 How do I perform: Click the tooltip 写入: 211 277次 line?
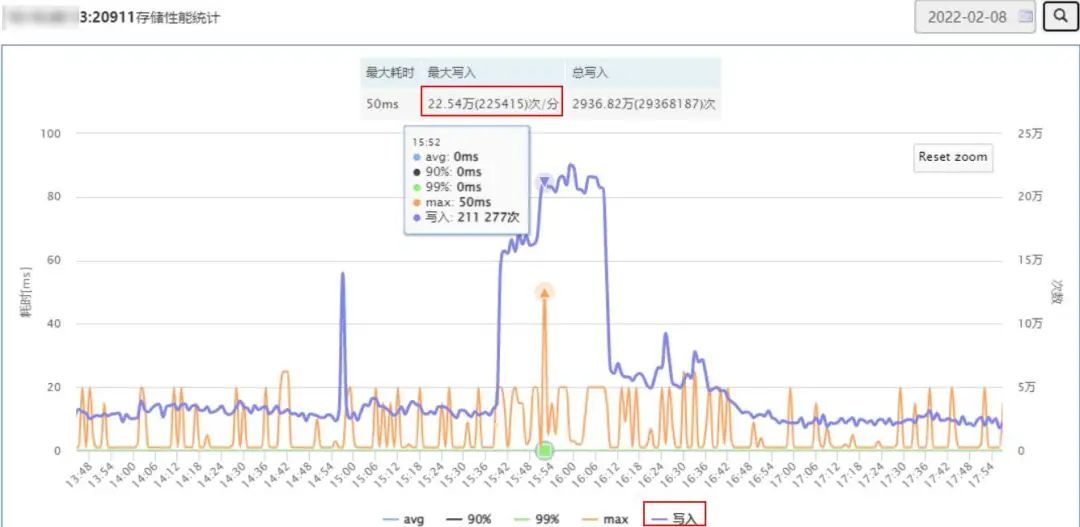(x=466, y=218)
